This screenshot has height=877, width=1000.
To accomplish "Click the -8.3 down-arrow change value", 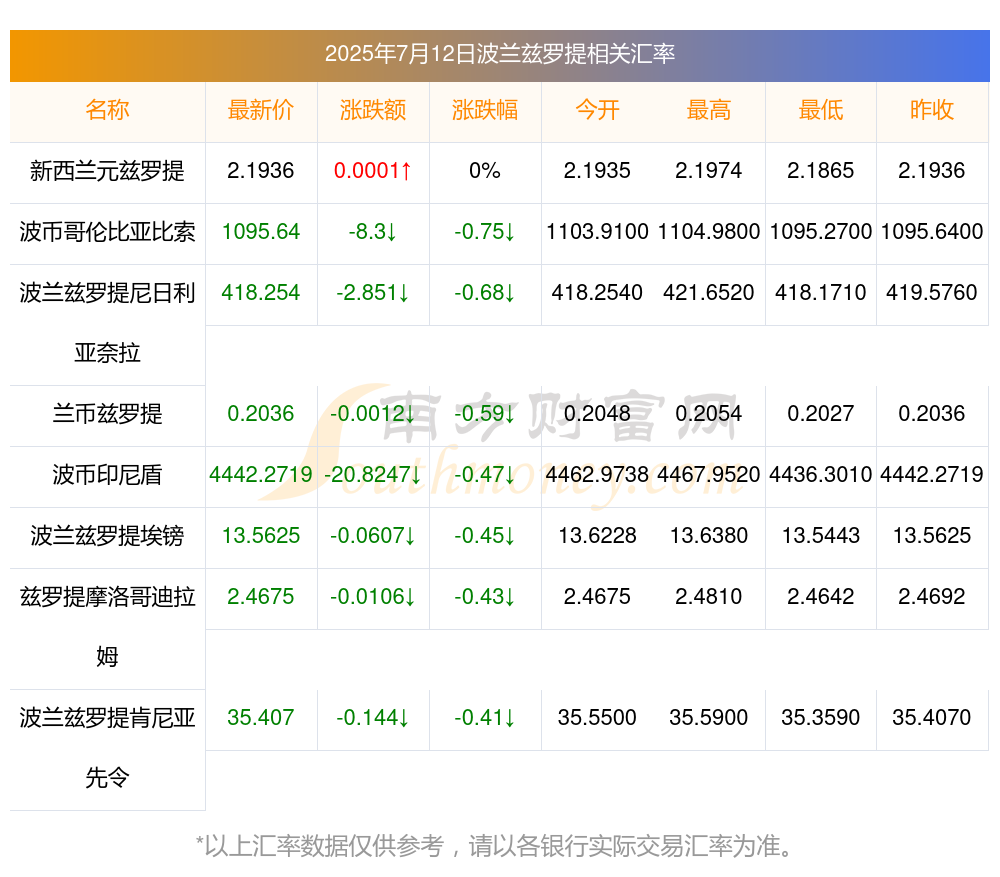I will pos(373,232).
